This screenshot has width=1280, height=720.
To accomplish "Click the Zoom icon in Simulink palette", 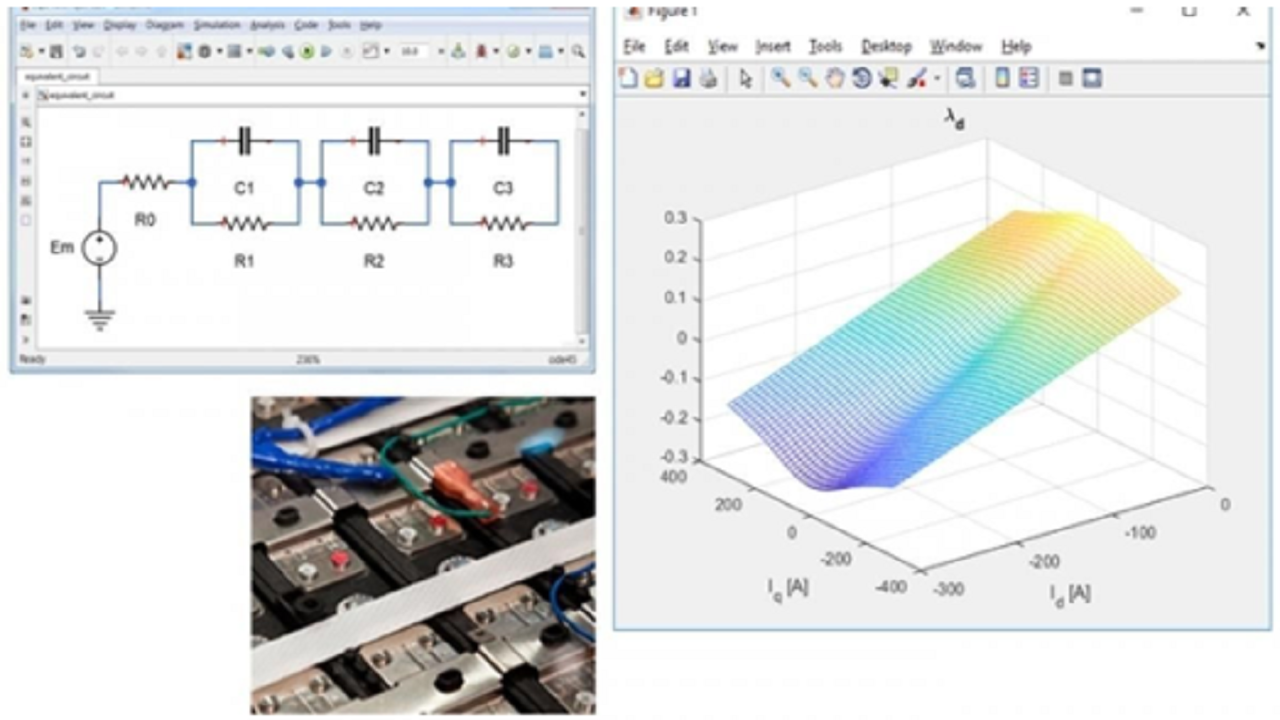I will point(25,122).
